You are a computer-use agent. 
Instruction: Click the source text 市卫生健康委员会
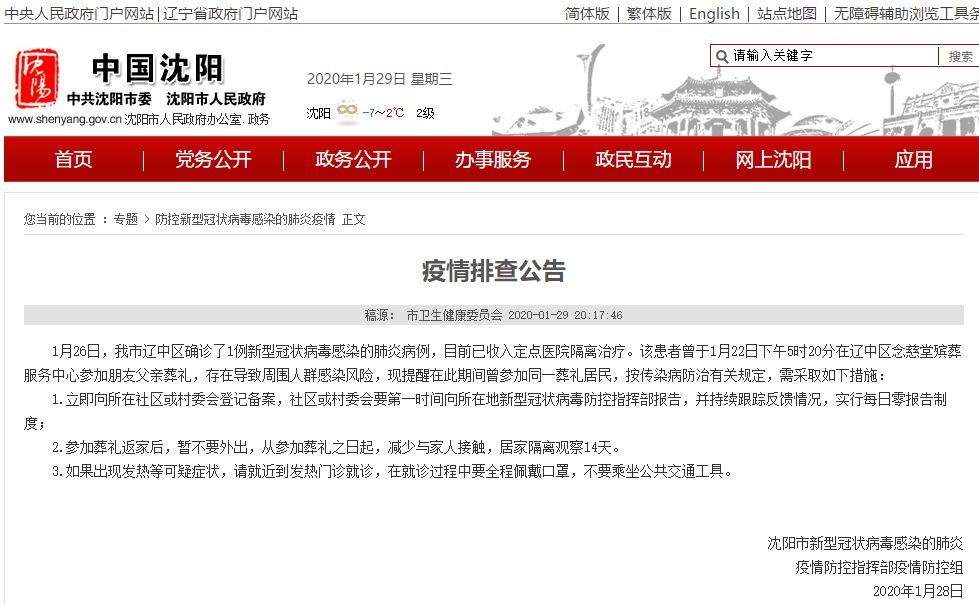point(454,315)
